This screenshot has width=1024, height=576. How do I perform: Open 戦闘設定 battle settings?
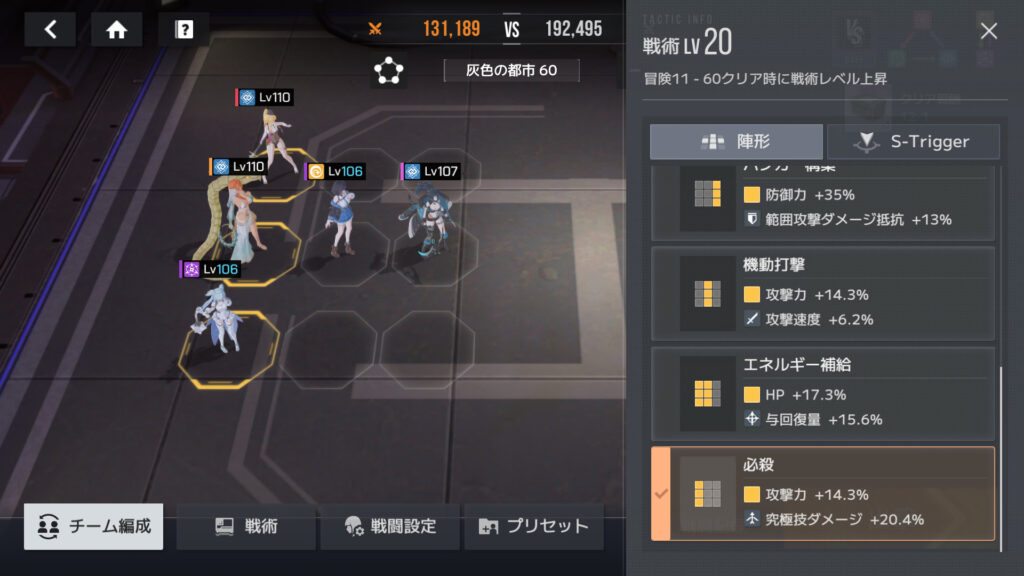390,526
